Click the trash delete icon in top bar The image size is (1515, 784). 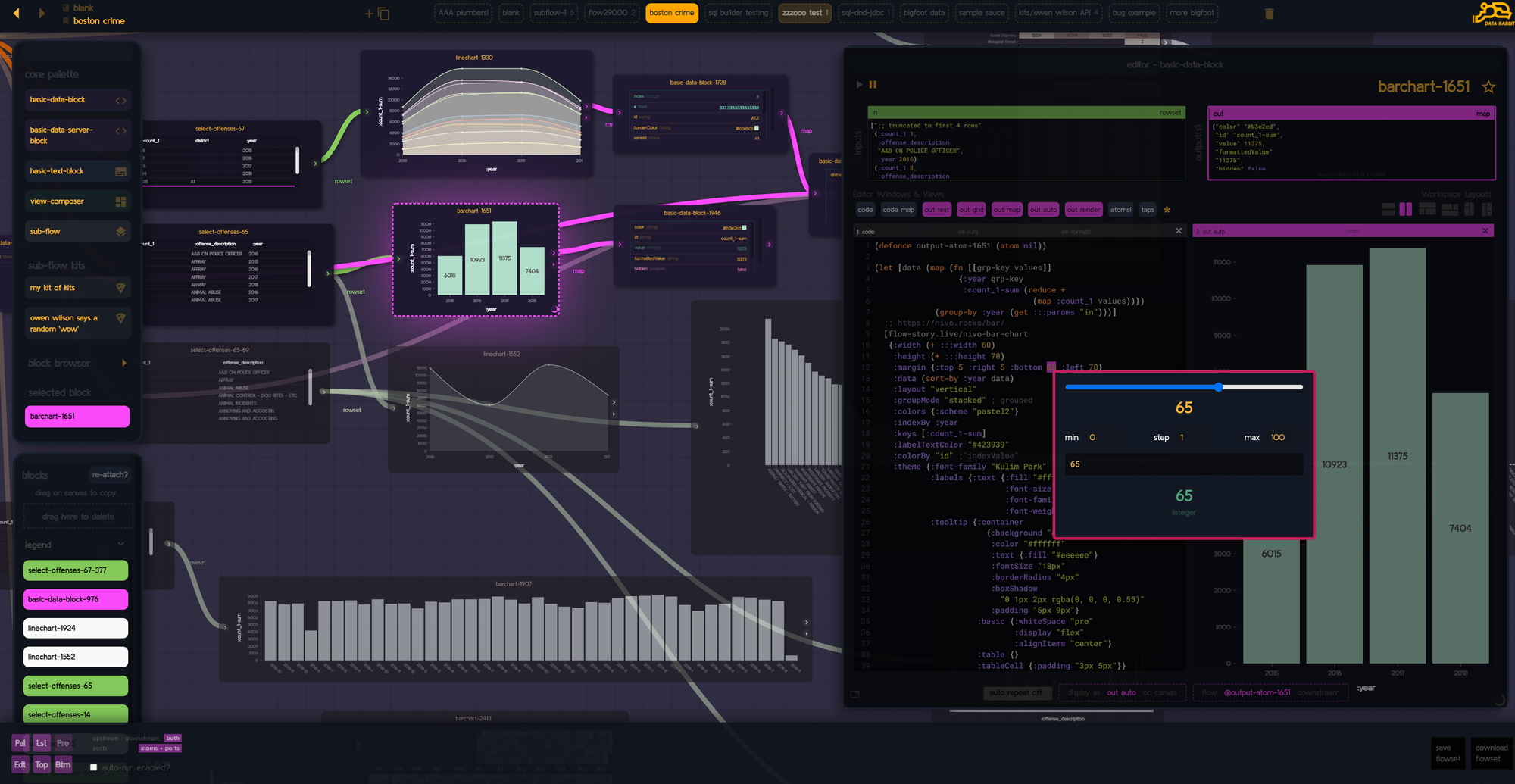pos(1270,12)
